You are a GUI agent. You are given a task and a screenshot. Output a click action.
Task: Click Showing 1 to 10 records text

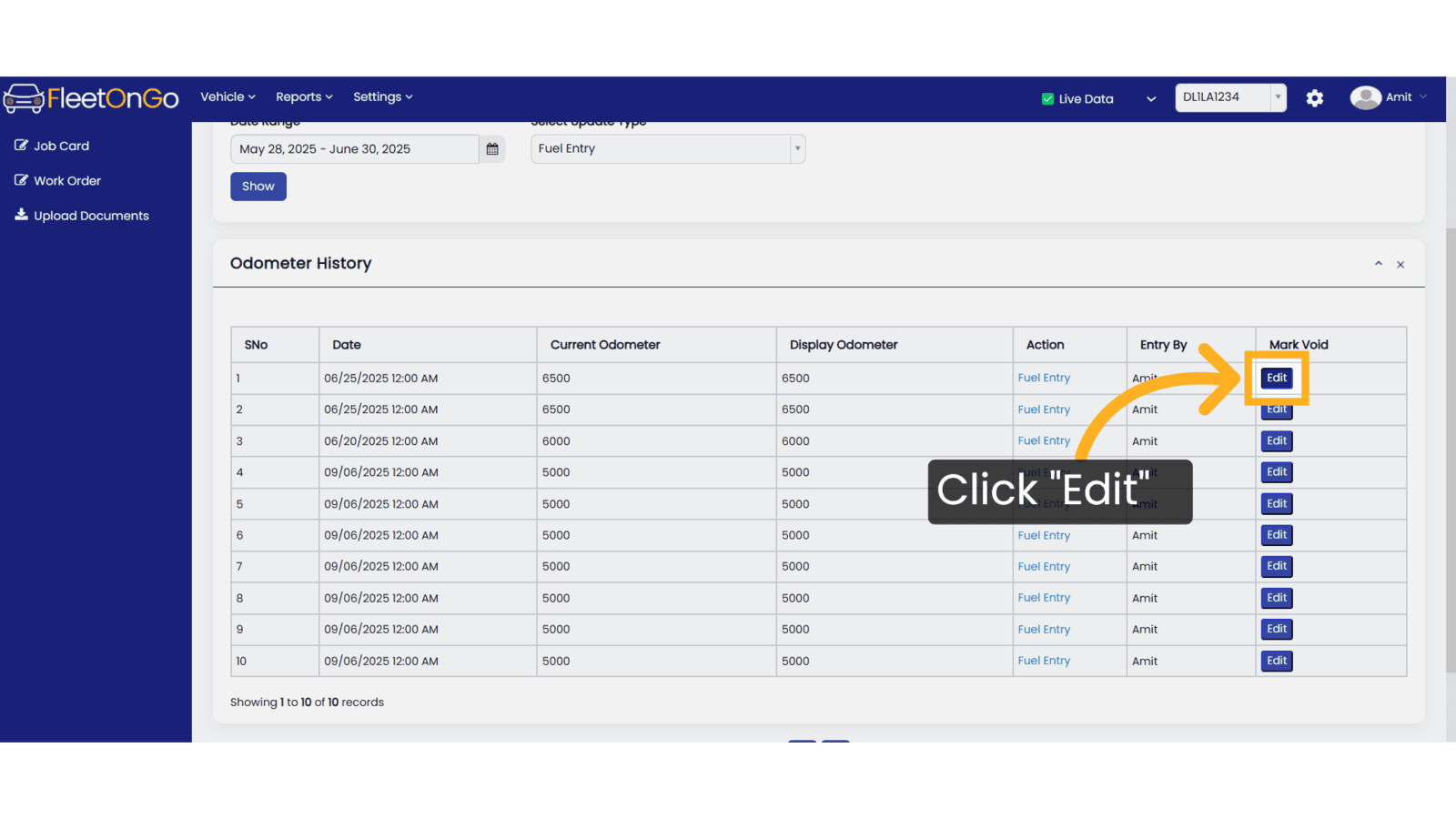pos(307,703)
